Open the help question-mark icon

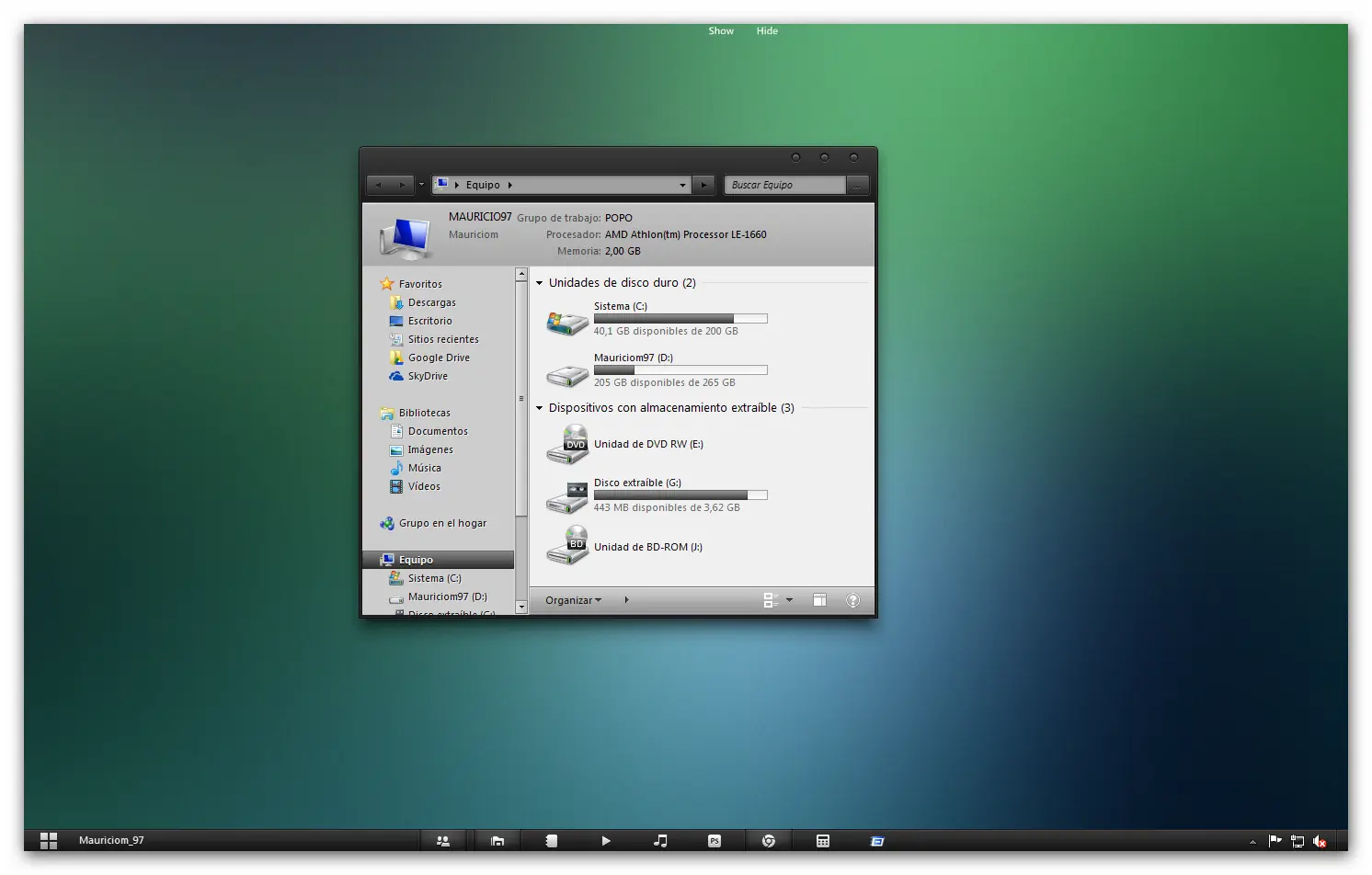(852, 600)
